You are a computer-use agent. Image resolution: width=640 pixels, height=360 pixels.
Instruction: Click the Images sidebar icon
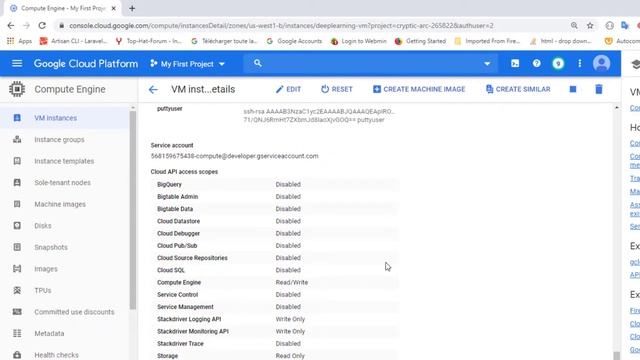[x=17, y=269]
